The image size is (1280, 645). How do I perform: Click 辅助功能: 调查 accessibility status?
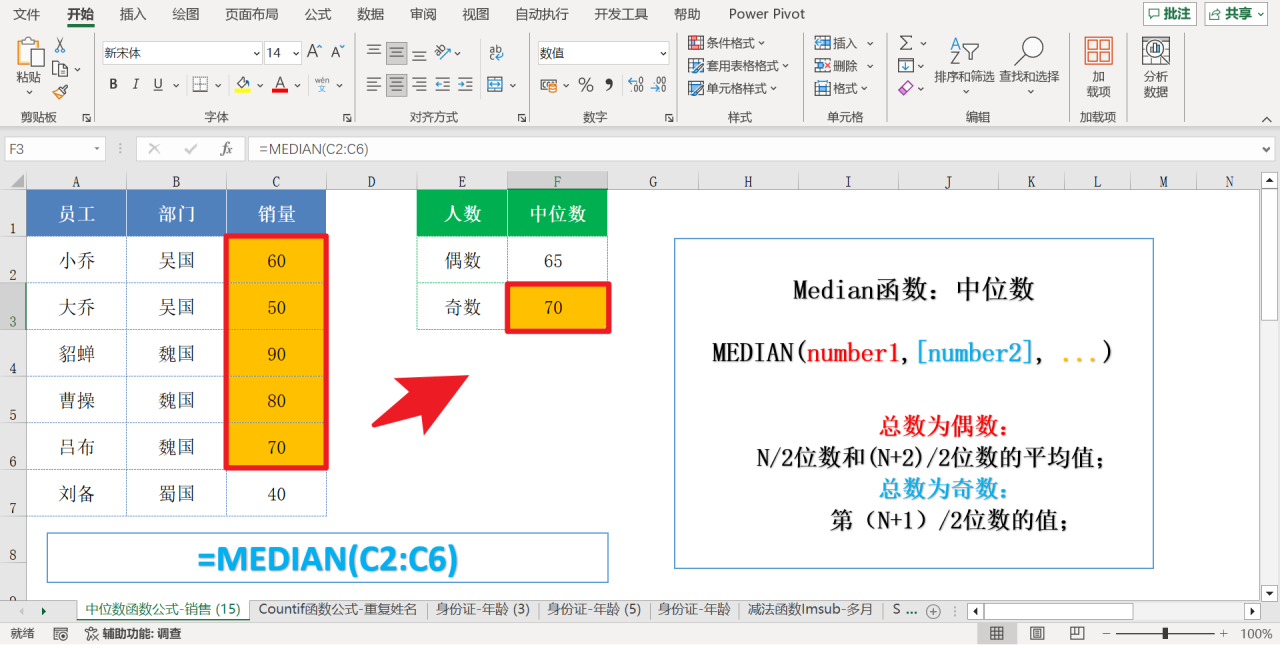[x=133, y=634]
